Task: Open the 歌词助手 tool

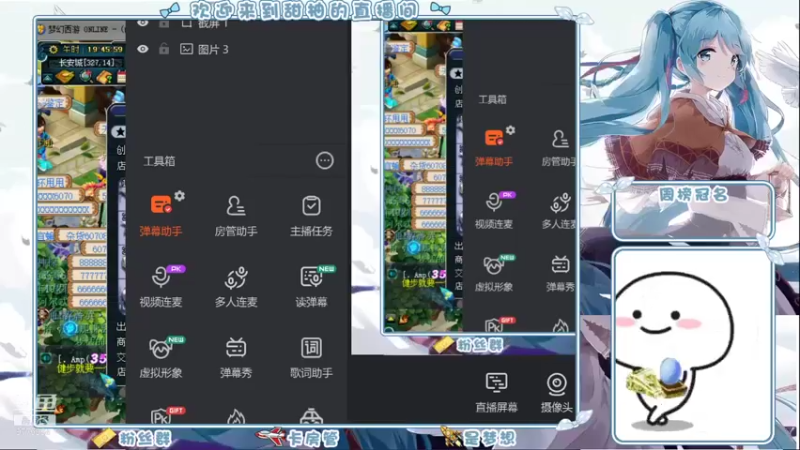Action: point(311,357)
